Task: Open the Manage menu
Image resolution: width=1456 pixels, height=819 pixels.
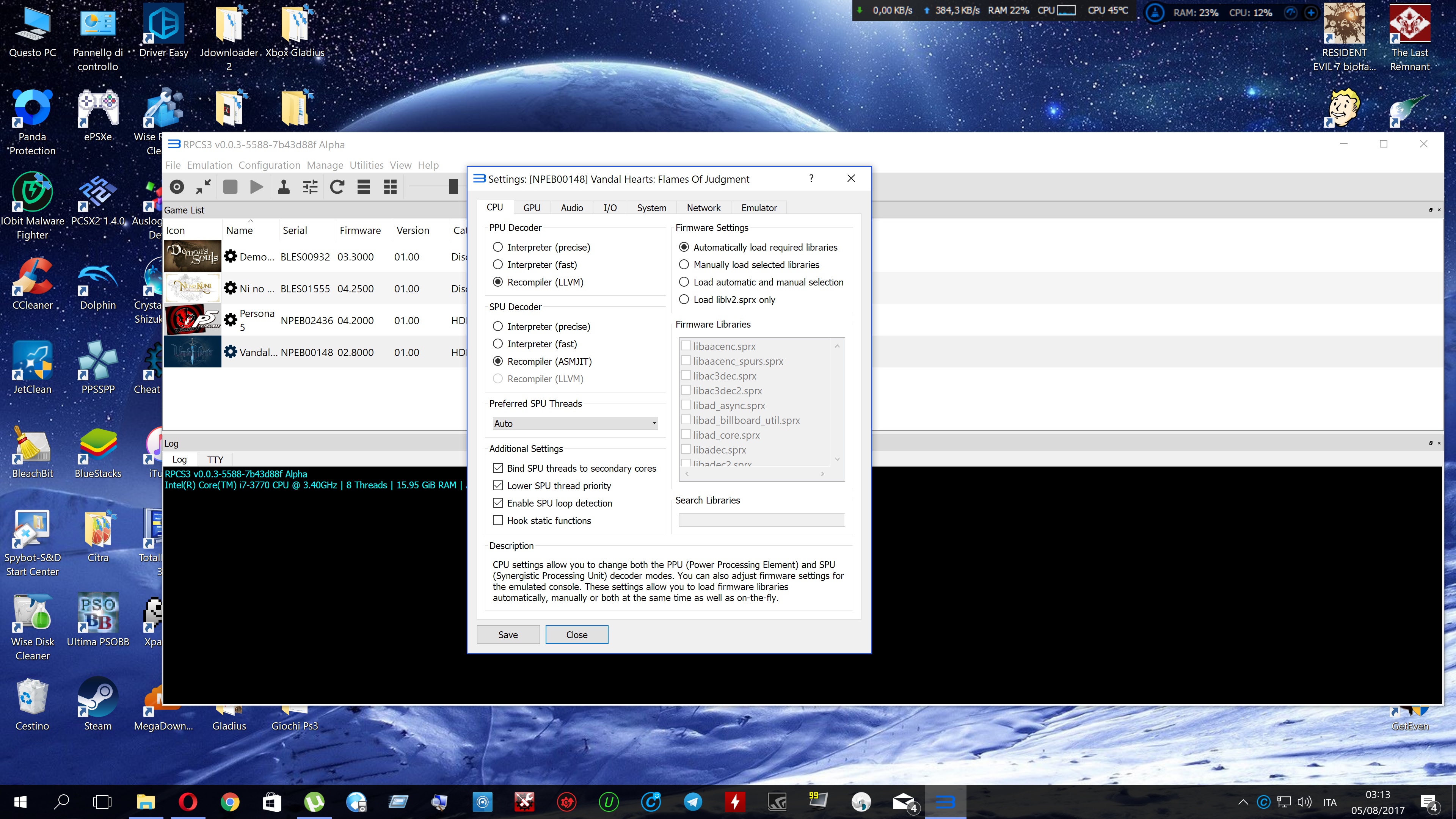Action: (325, 165)
